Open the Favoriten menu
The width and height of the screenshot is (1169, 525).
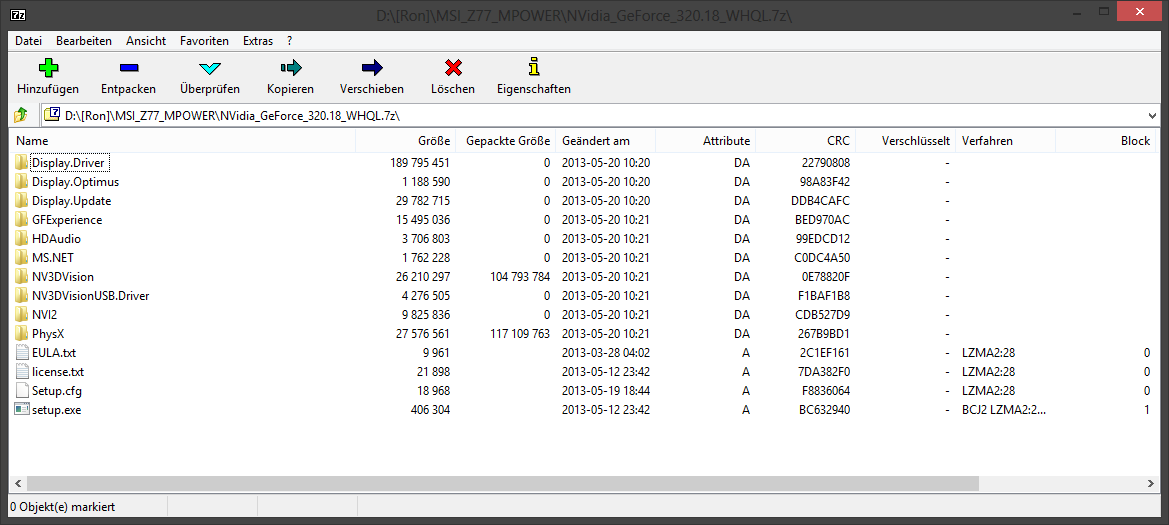(x=204, y=41)
